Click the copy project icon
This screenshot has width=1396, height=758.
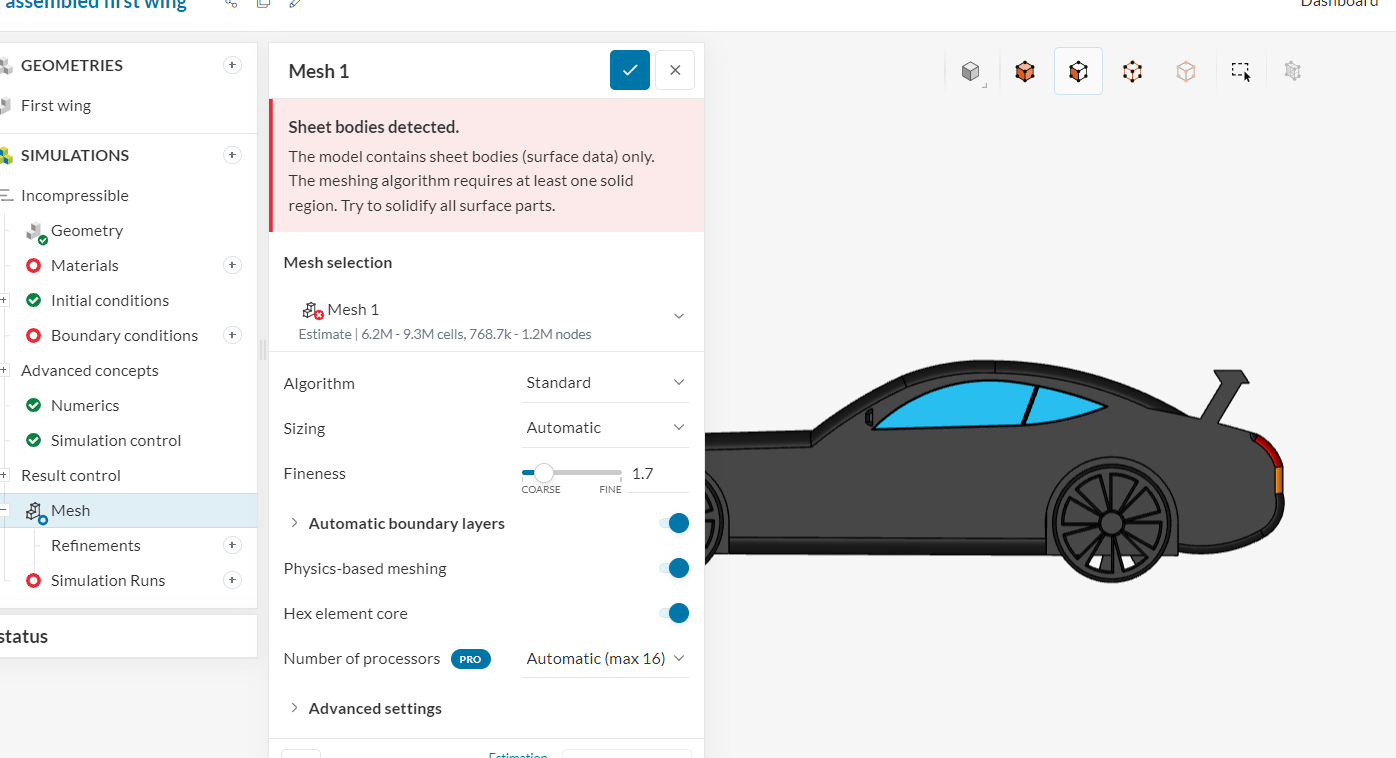tap(262, 5)
